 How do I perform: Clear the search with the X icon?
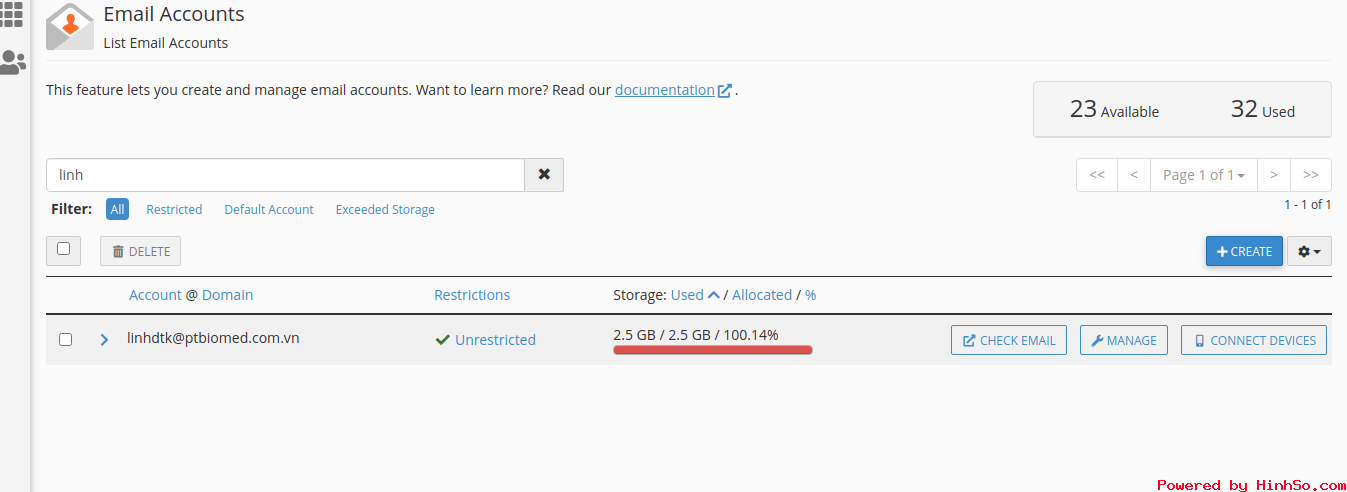pyautogui.click(x=544, y=174)
